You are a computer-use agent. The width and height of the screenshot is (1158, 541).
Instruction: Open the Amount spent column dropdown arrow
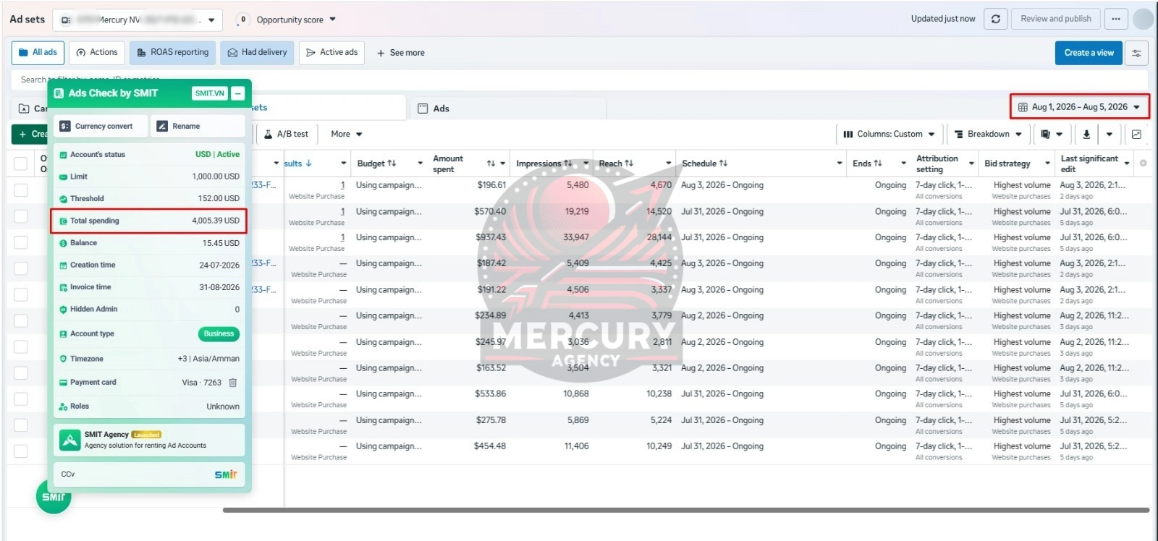pyautogui.click(x=503, y=163)
